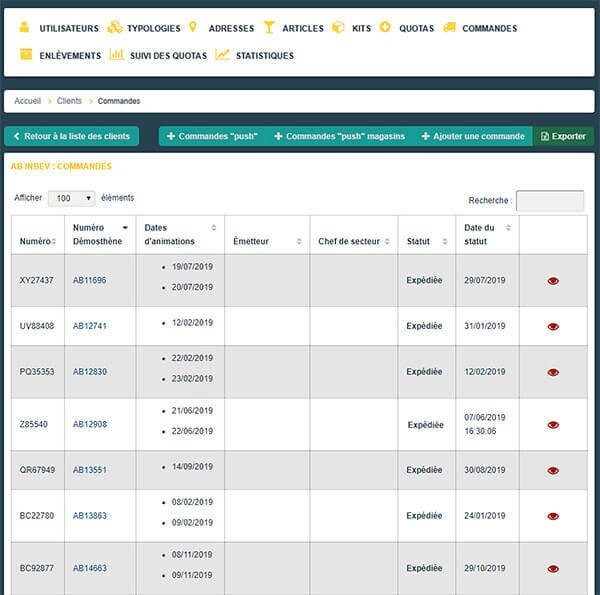
Task: Click the Kits box icon
Action: coord(338,27)
